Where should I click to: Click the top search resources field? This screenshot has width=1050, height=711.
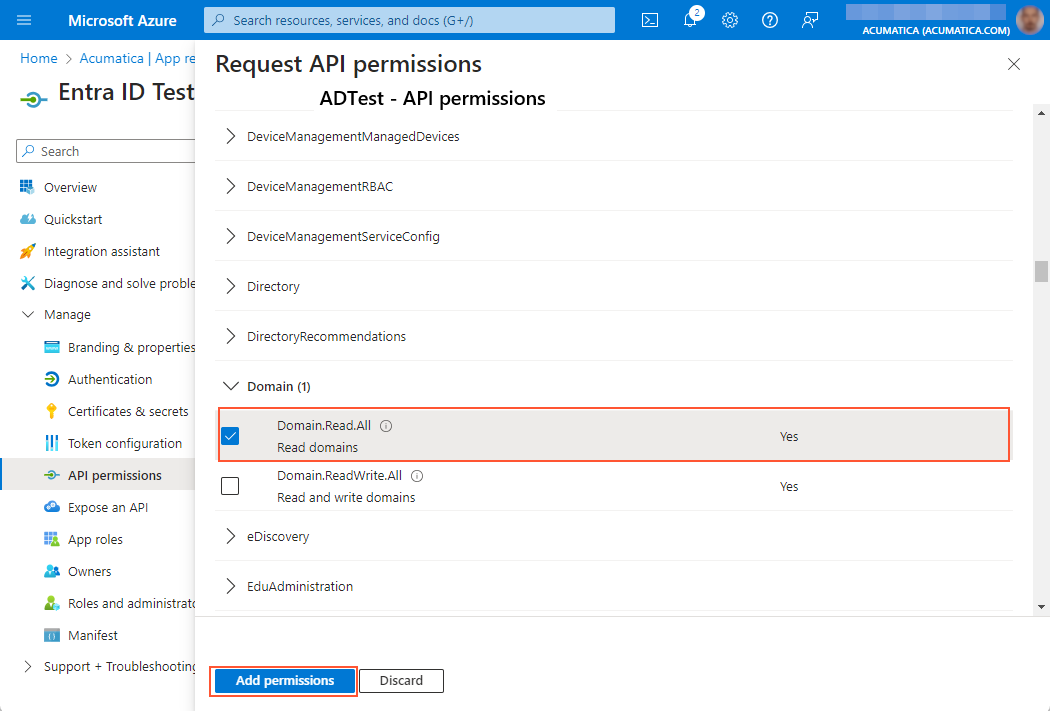(410, 20)
